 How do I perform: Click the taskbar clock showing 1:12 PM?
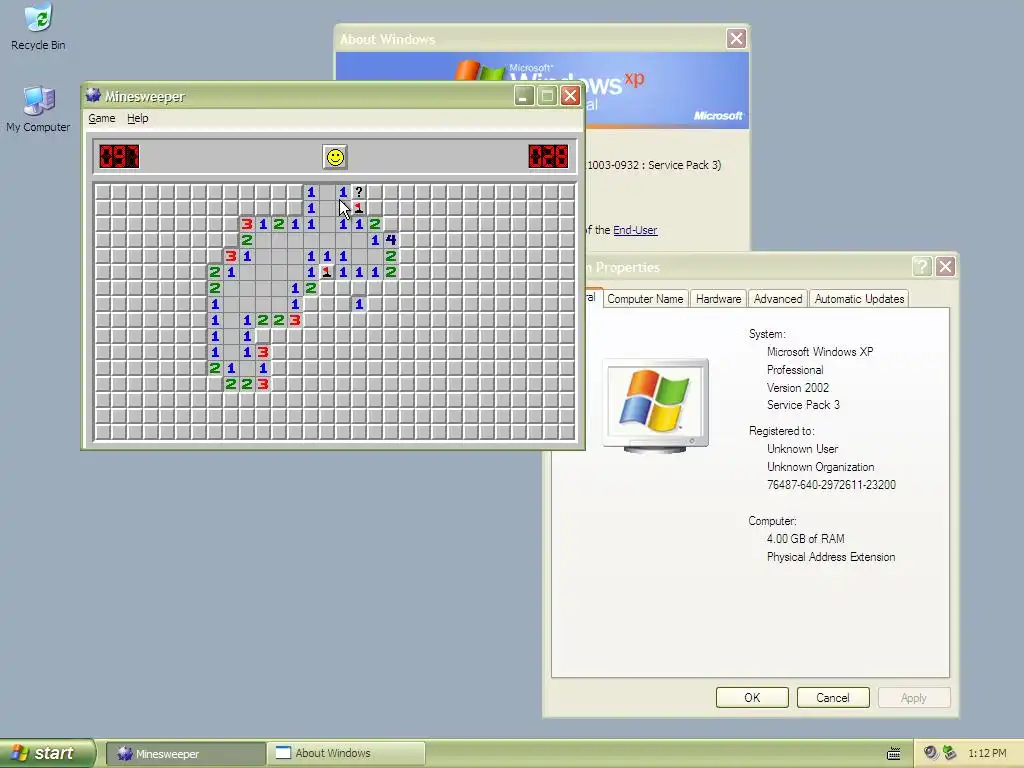[987, 754]
